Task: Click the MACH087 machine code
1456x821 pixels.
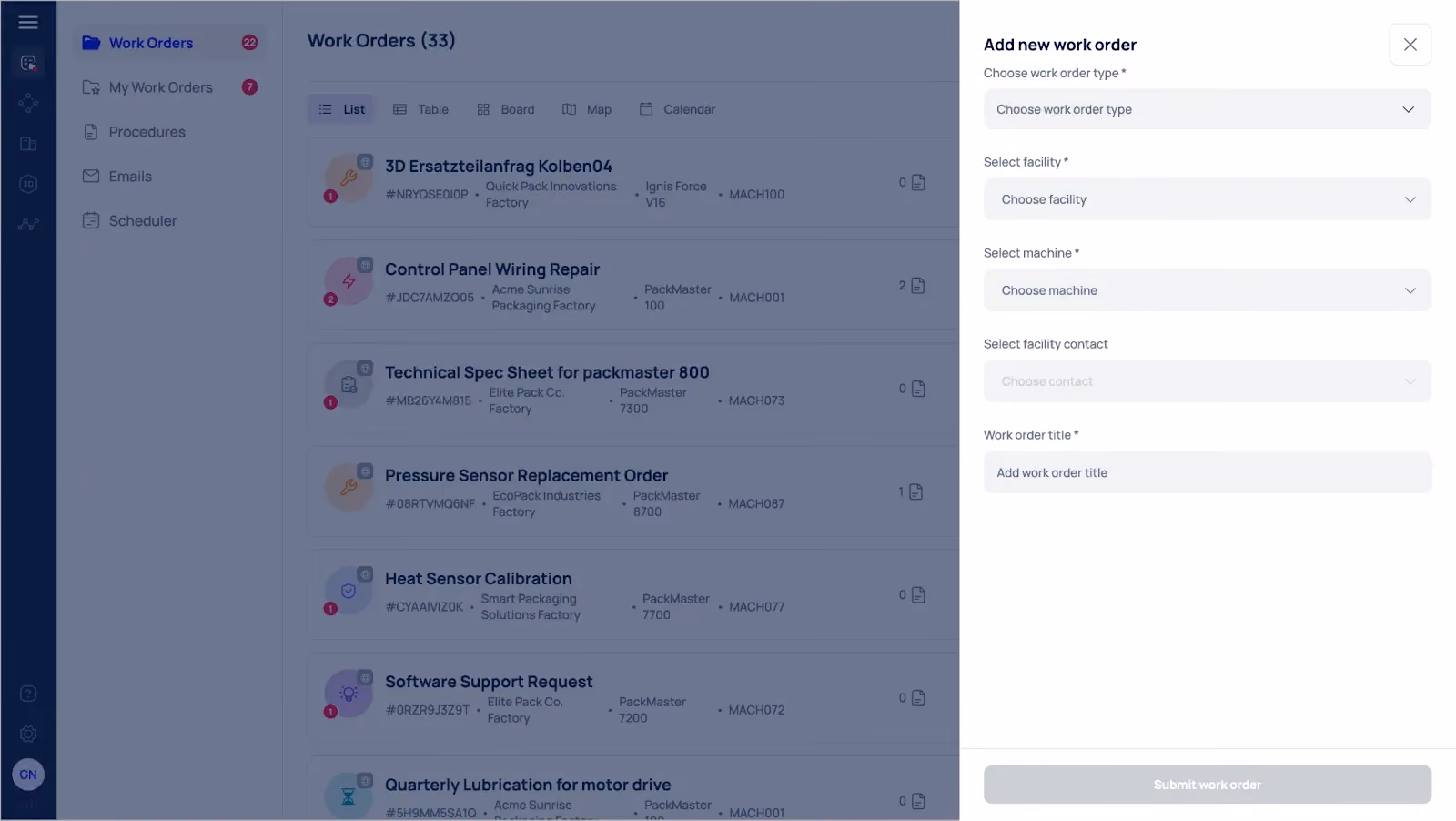Action: coord(756,503)
